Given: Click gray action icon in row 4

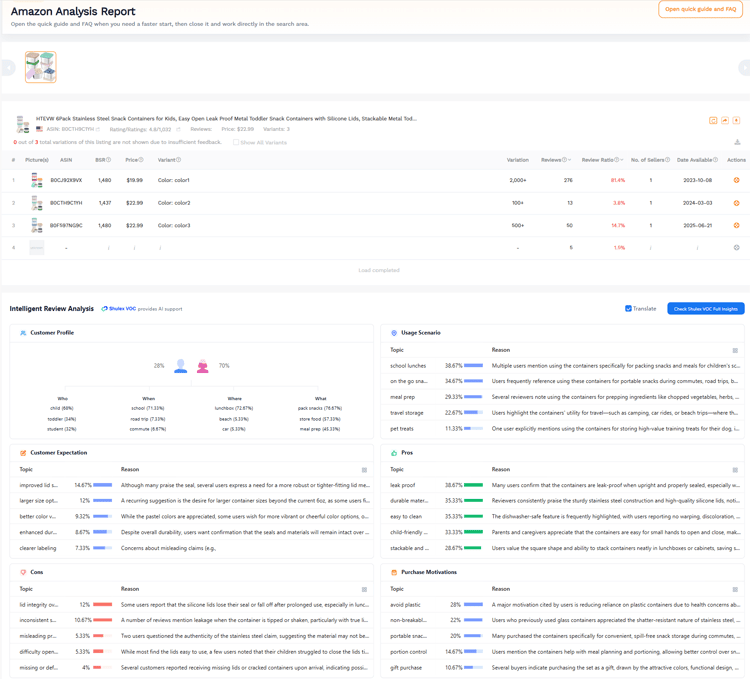Looking at the screenshot, I should tap(737, 248).
